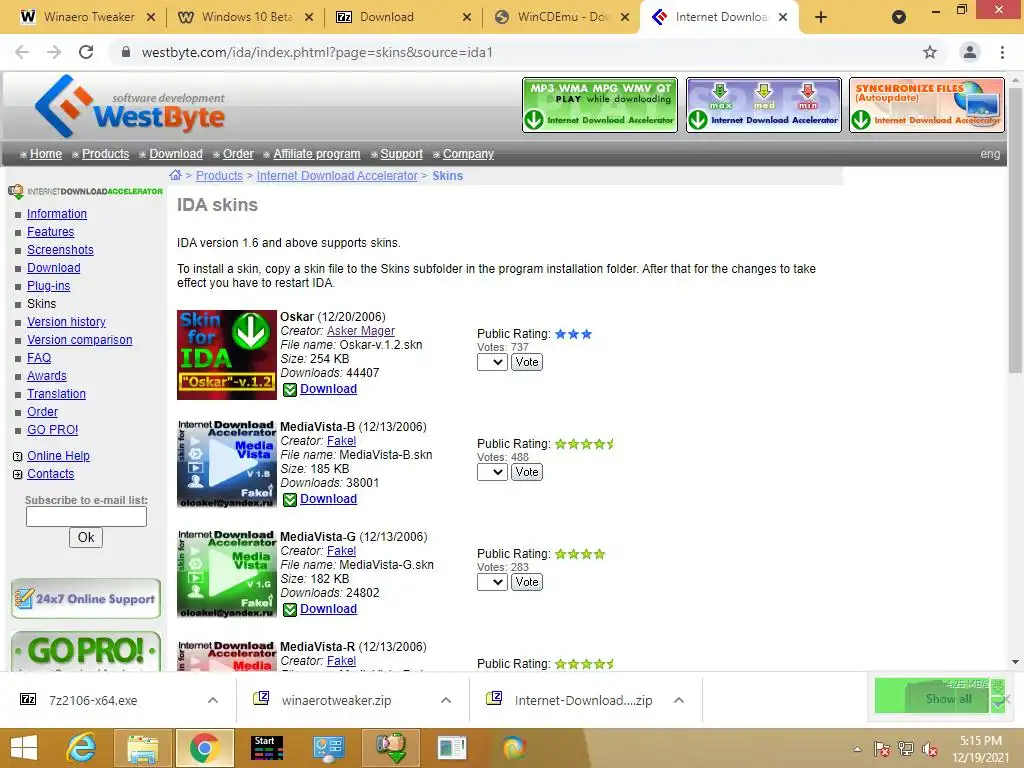The image size is (1024, 768).
Task: Click the Windows Start button
Action: (24, 748)
